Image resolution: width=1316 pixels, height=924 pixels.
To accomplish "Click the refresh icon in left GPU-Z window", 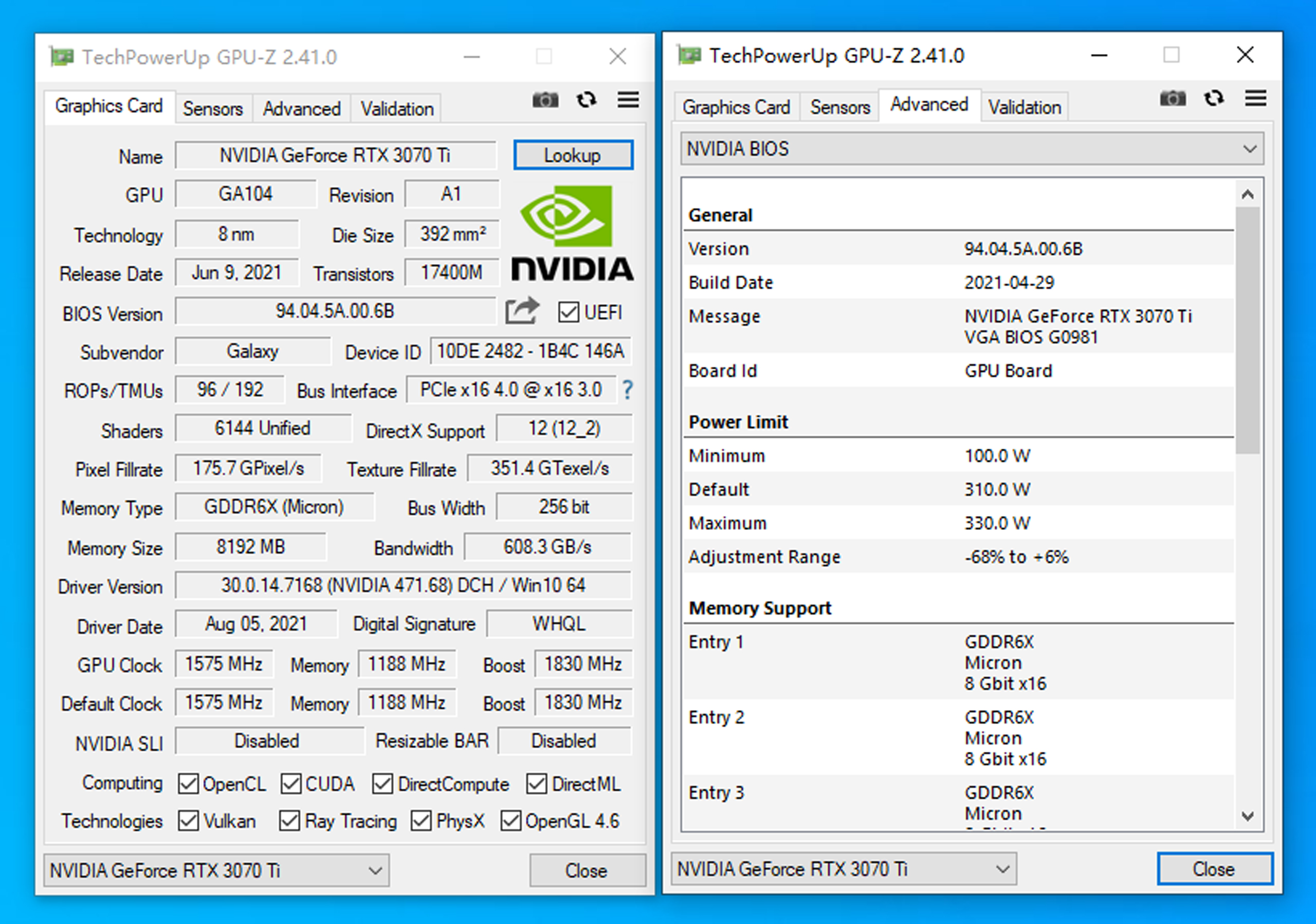I will coord(587,100).
